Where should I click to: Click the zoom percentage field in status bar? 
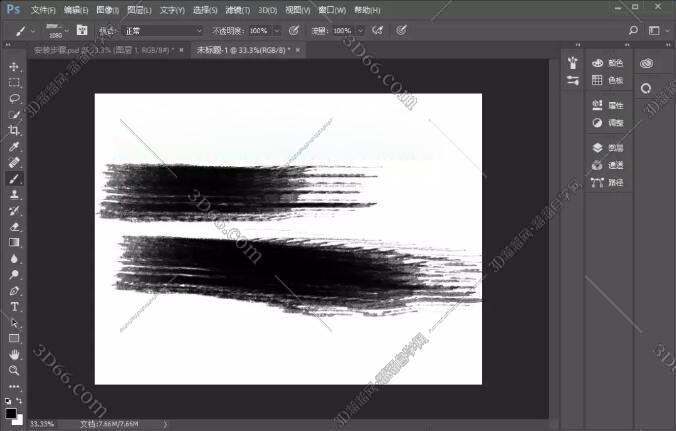coord(42,424)
